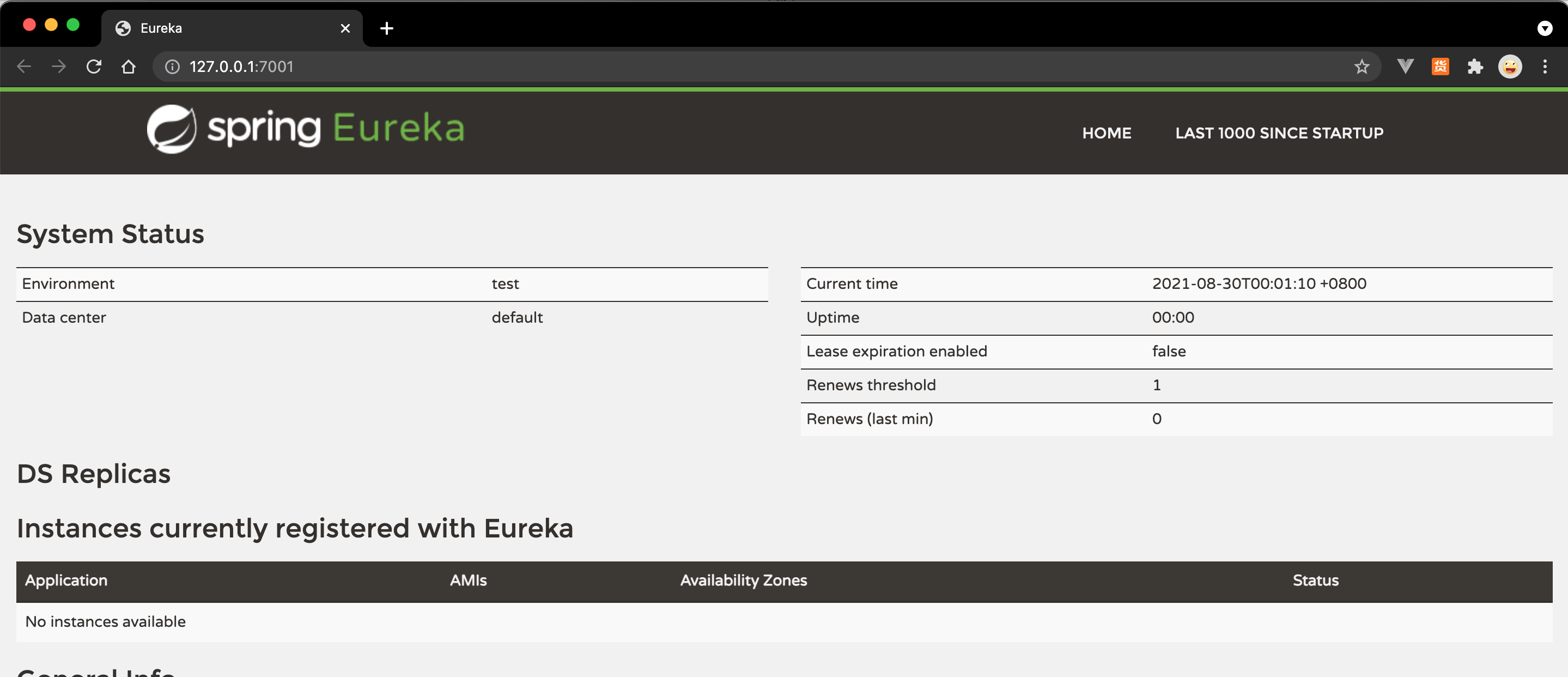Screen dimensions: 1568x677
Task: Open the Chrome three-dot menu
Action: pyautogui.click(x=1545, y=67)
